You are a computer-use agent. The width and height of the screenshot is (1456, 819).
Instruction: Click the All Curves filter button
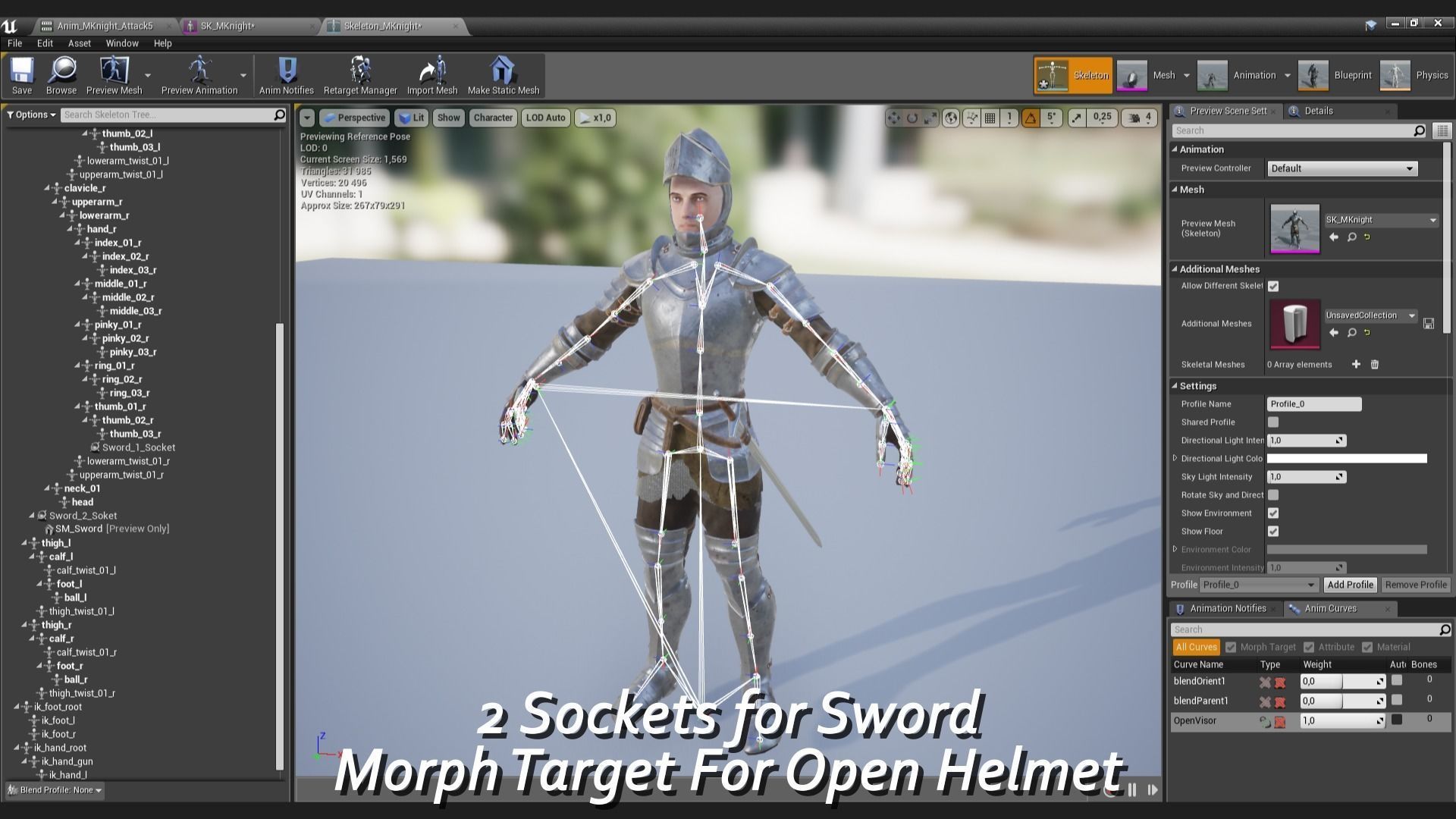tap(1196, 647)
